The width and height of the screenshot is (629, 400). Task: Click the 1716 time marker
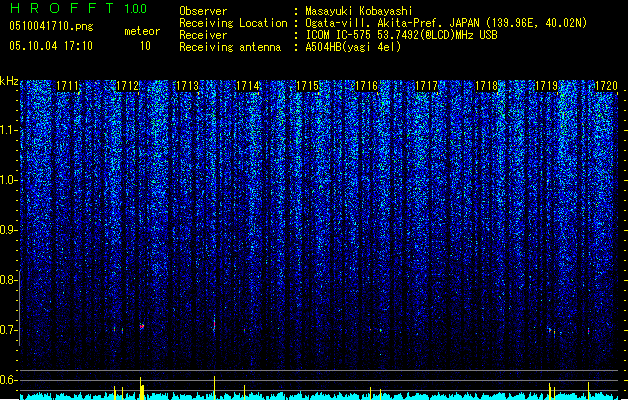coord(367,86)
